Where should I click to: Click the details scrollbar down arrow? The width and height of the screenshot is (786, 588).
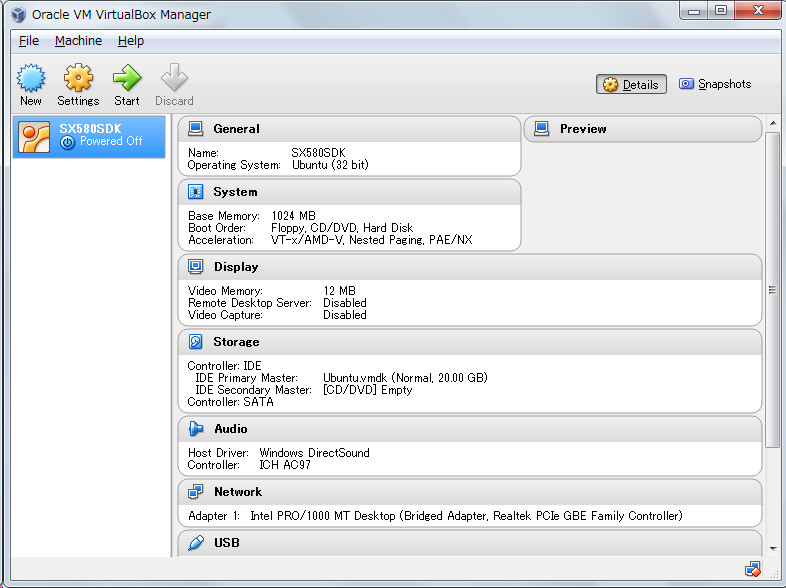click(772, 549)
